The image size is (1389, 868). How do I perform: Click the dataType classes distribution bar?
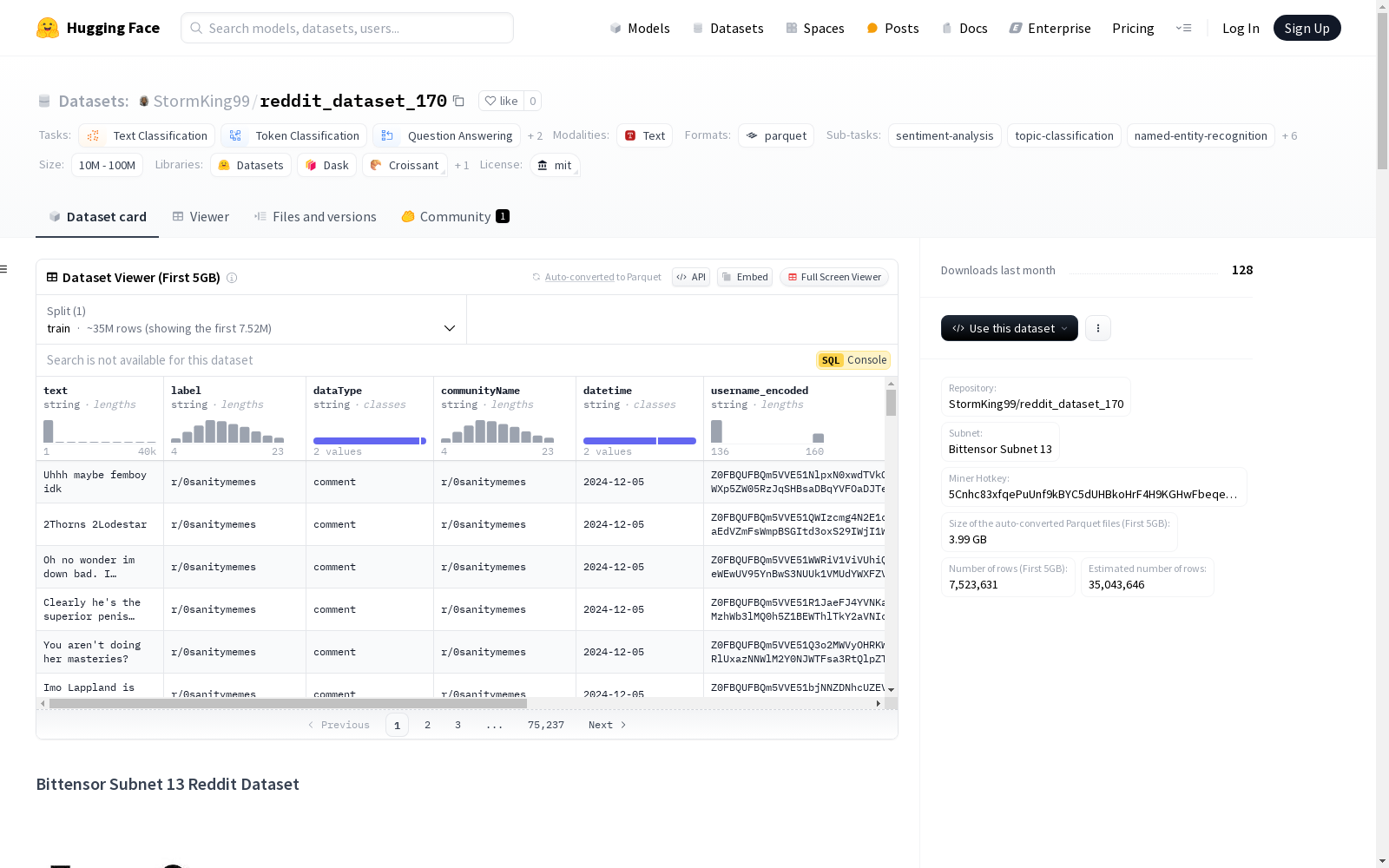pyautogui.click(x=370, y=441)
